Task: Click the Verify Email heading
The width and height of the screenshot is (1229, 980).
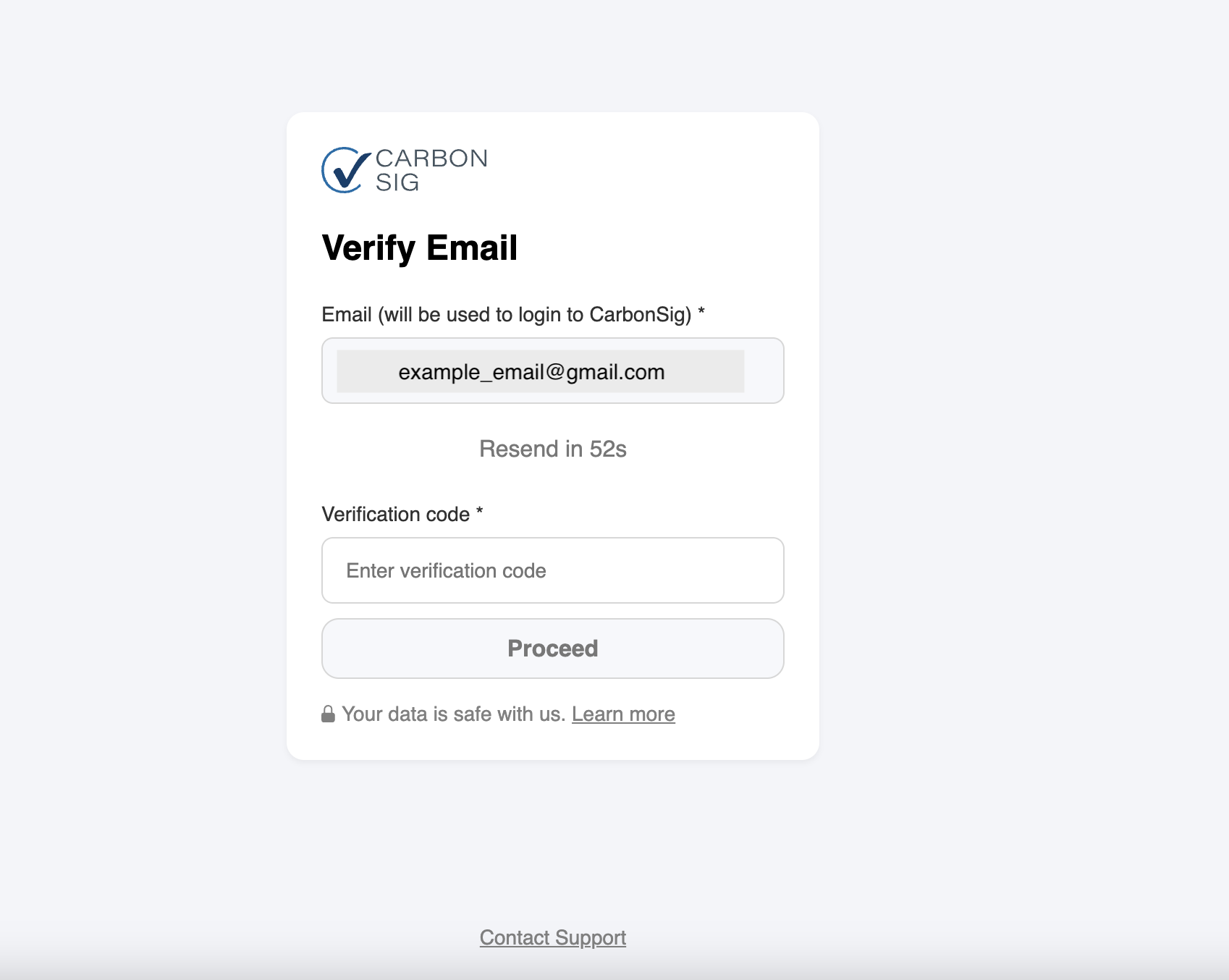Action: point(420,248)
